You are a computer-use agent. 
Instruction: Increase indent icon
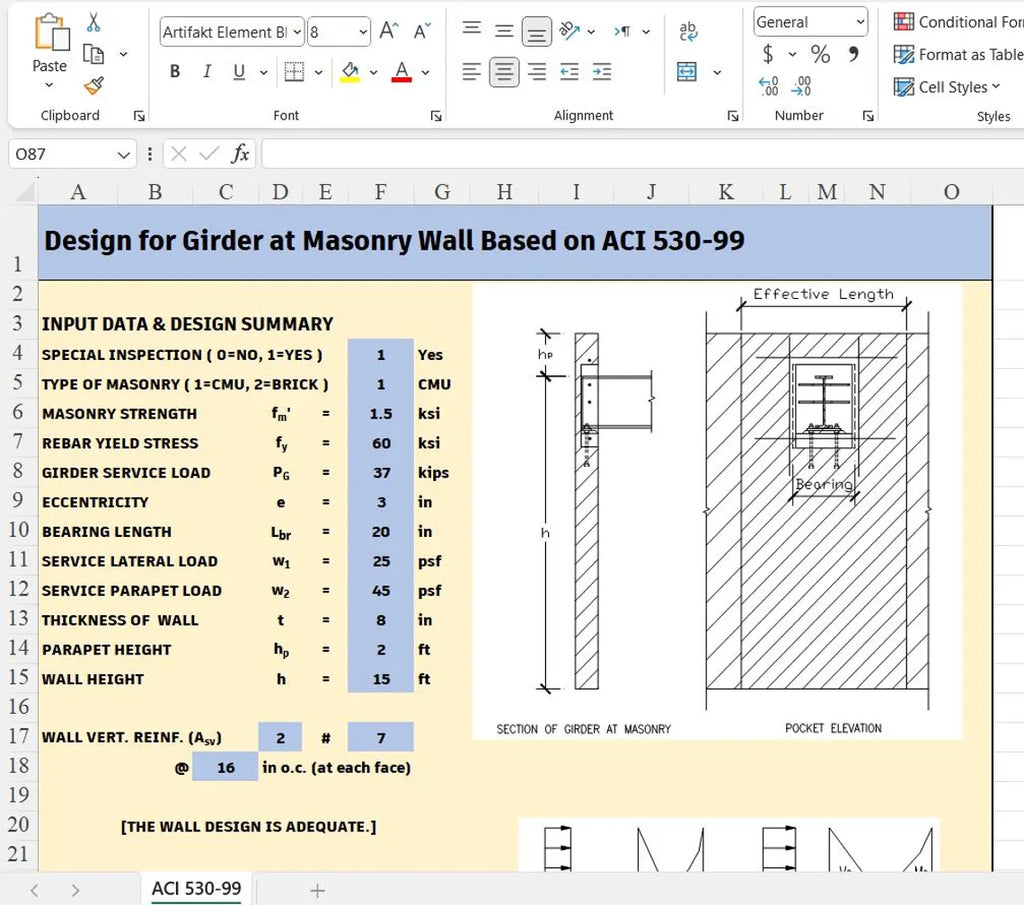click(x=602, y=71)
